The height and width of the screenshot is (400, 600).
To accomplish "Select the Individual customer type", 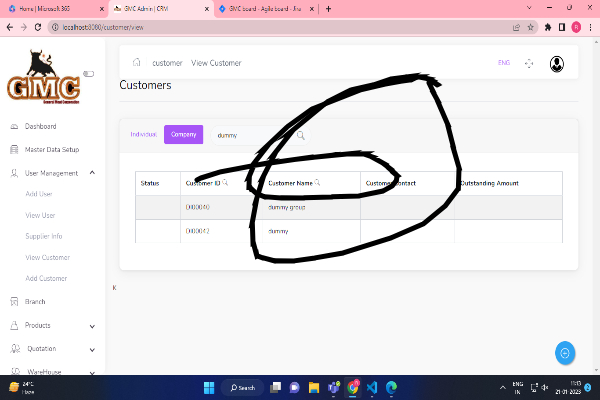I will [x=144, y=134].
